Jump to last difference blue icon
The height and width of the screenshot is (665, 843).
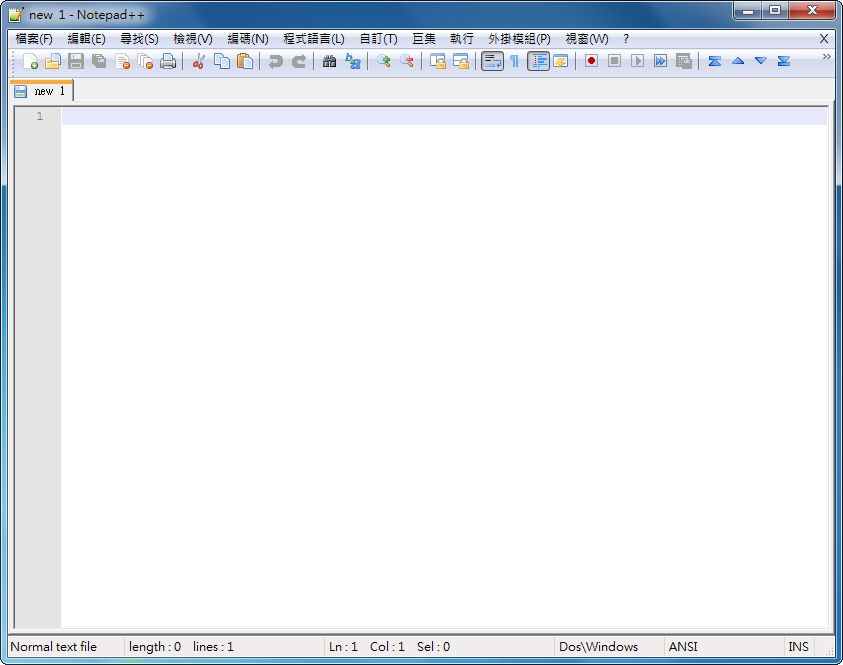pyautogui.click(x=784, y=61)
